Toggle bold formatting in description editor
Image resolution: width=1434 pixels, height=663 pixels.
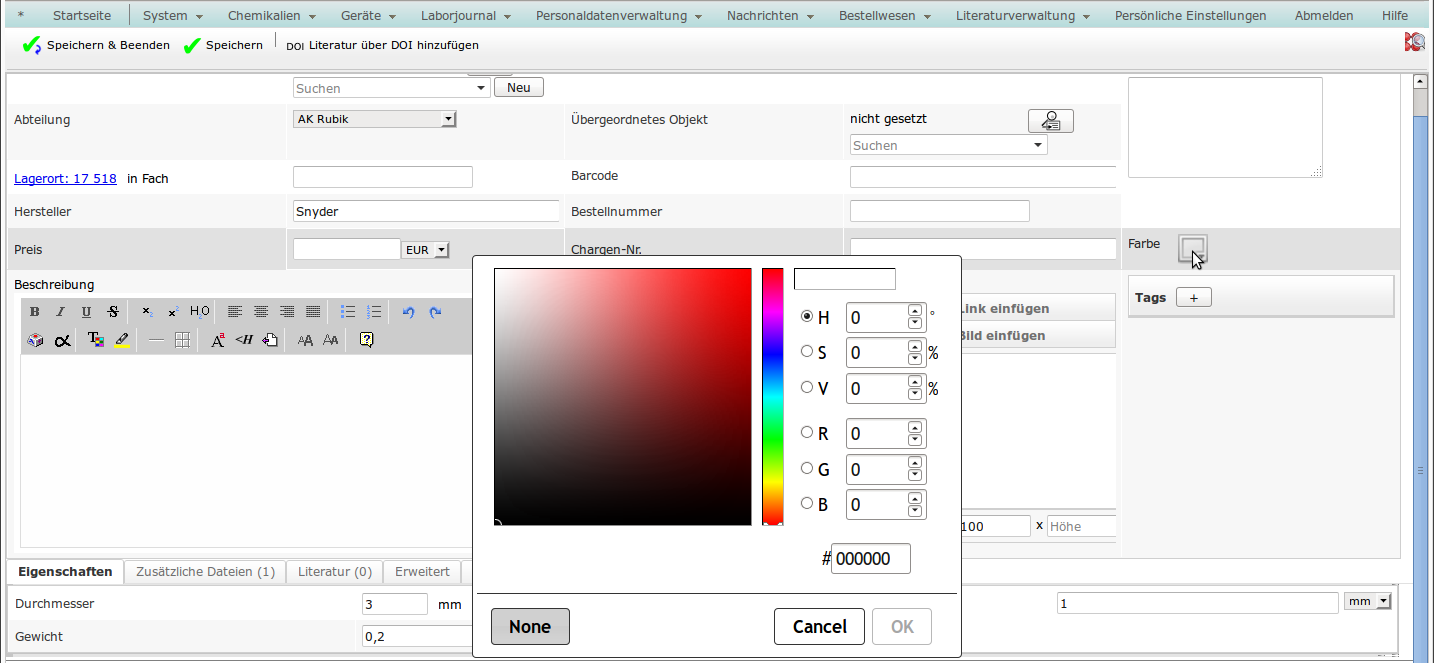35,312
